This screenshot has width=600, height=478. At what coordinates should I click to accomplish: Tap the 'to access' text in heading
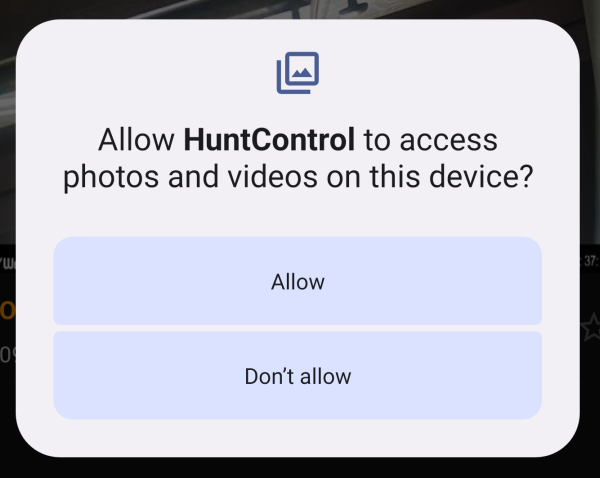[x=430, y=140]
